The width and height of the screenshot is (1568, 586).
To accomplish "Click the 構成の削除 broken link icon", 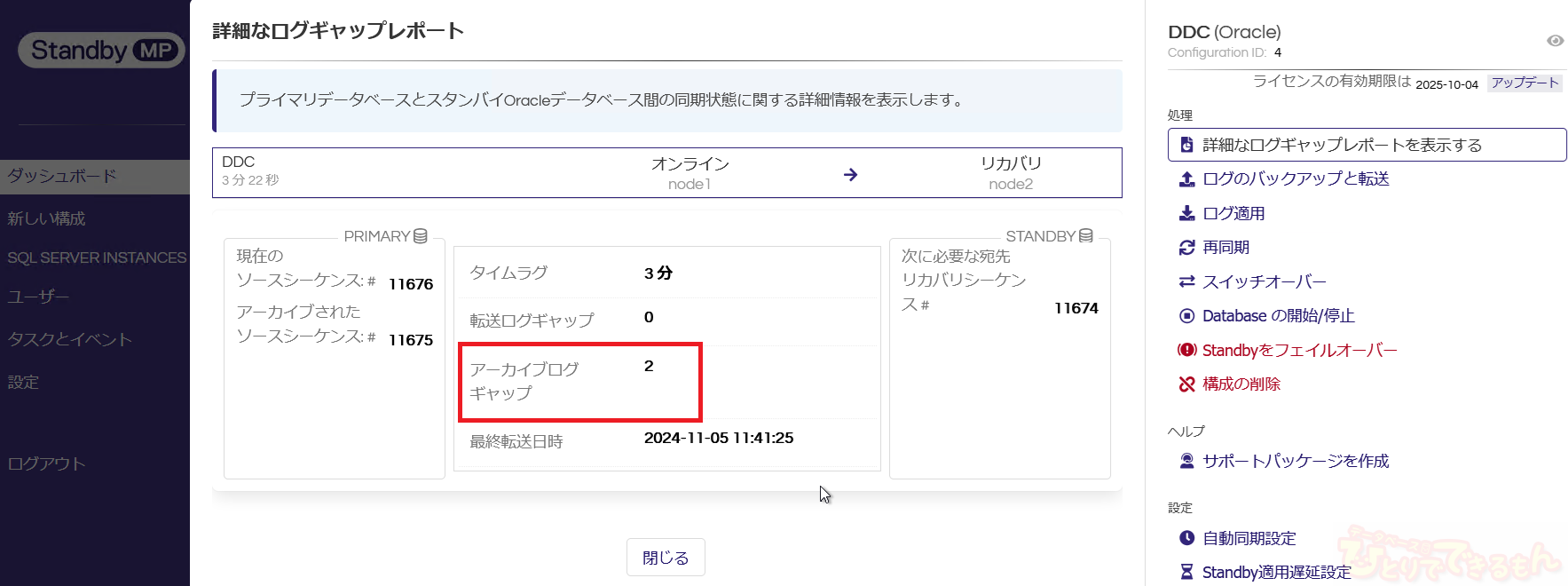I will [1186, 384].
